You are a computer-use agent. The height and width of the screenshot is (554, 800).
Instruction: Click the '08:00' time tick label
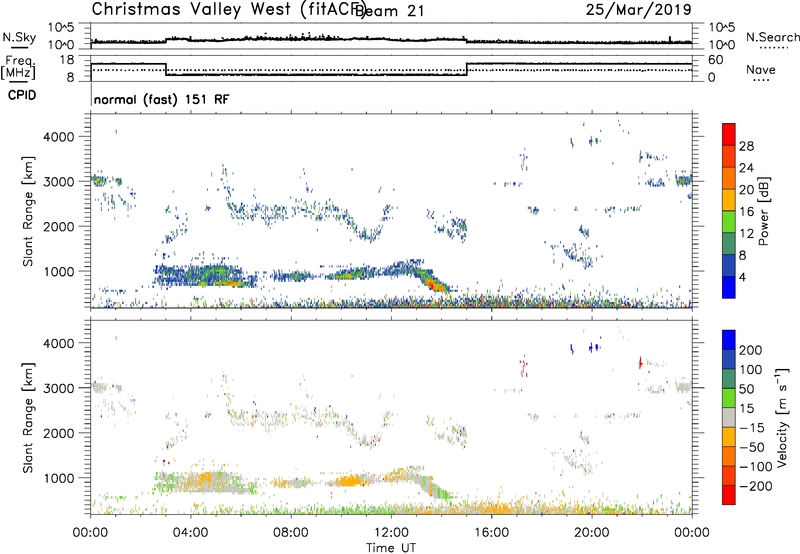[291, 533]
